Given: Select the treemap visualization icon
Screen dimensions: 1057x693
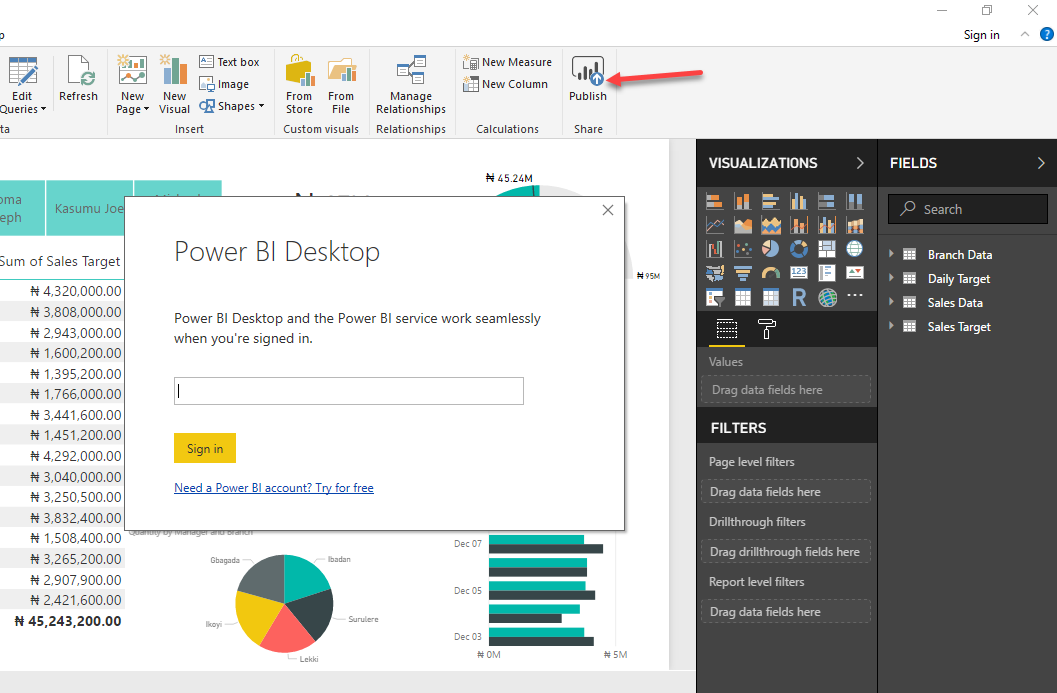Looking at the screenshot, I should (x=827, y=248).
